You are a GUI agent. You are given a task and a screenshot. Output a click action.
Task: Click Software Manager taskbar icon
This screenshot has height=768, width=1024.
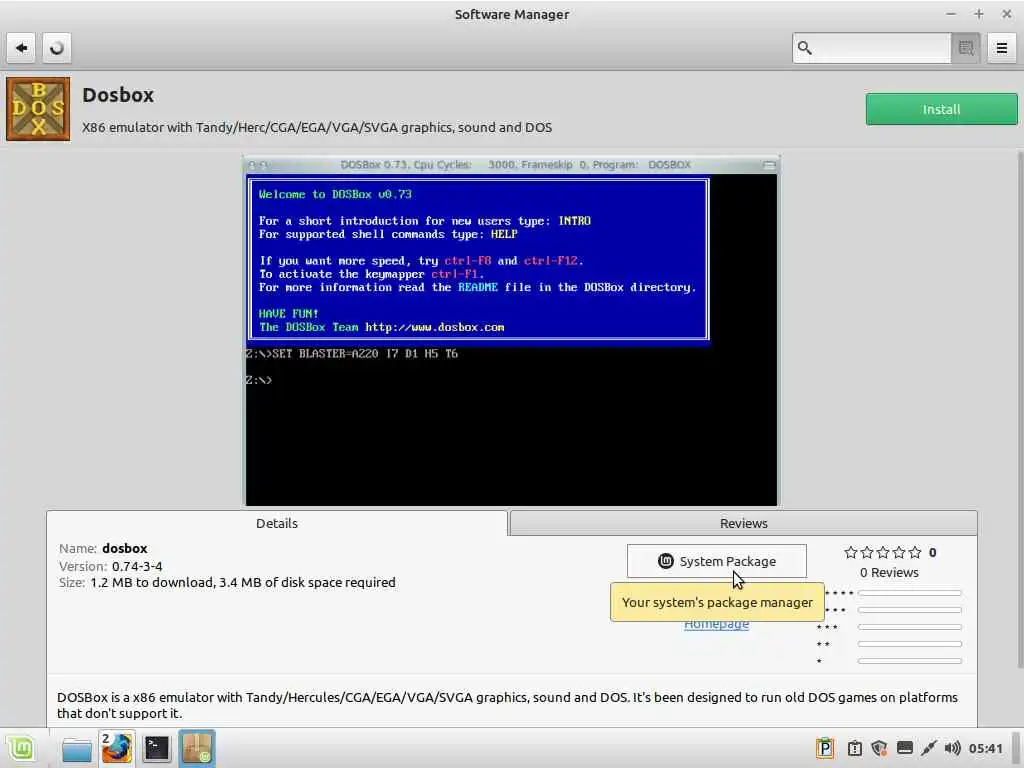[197, 748]
